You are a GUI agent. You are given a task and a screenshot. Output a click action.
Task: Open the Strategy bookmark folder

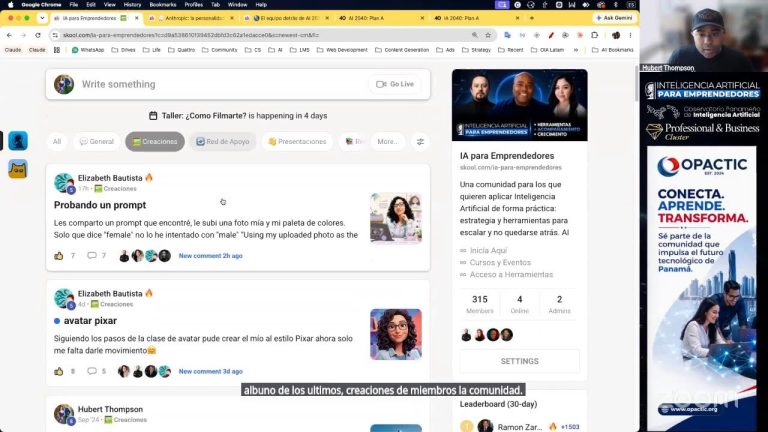coord(477,50)
